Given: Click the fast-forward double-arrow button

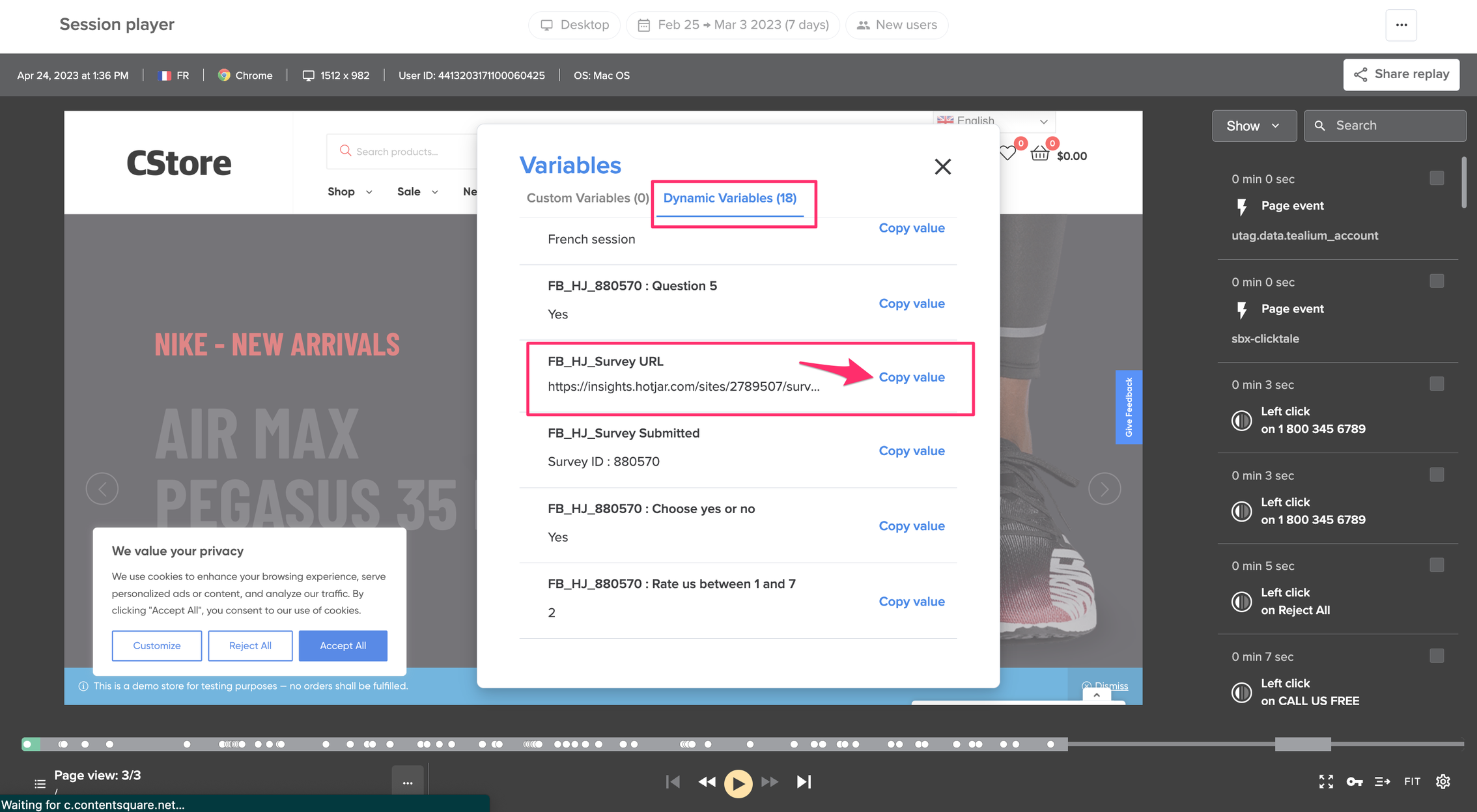Looking at the screenshot, I should pos(770,781).
